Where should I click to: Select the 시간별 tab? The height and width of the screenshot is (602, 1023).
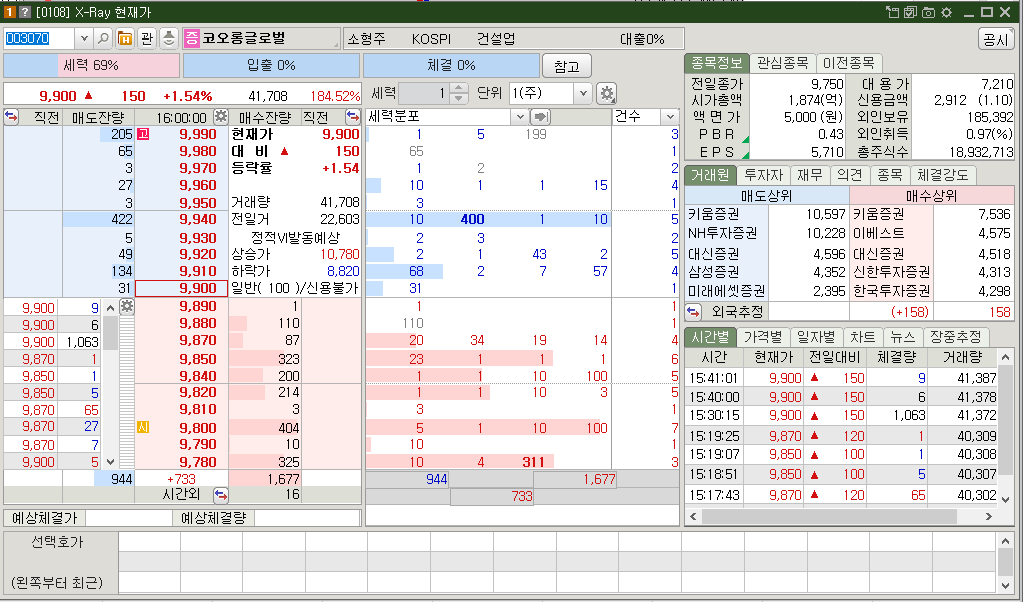click(710, 337)
